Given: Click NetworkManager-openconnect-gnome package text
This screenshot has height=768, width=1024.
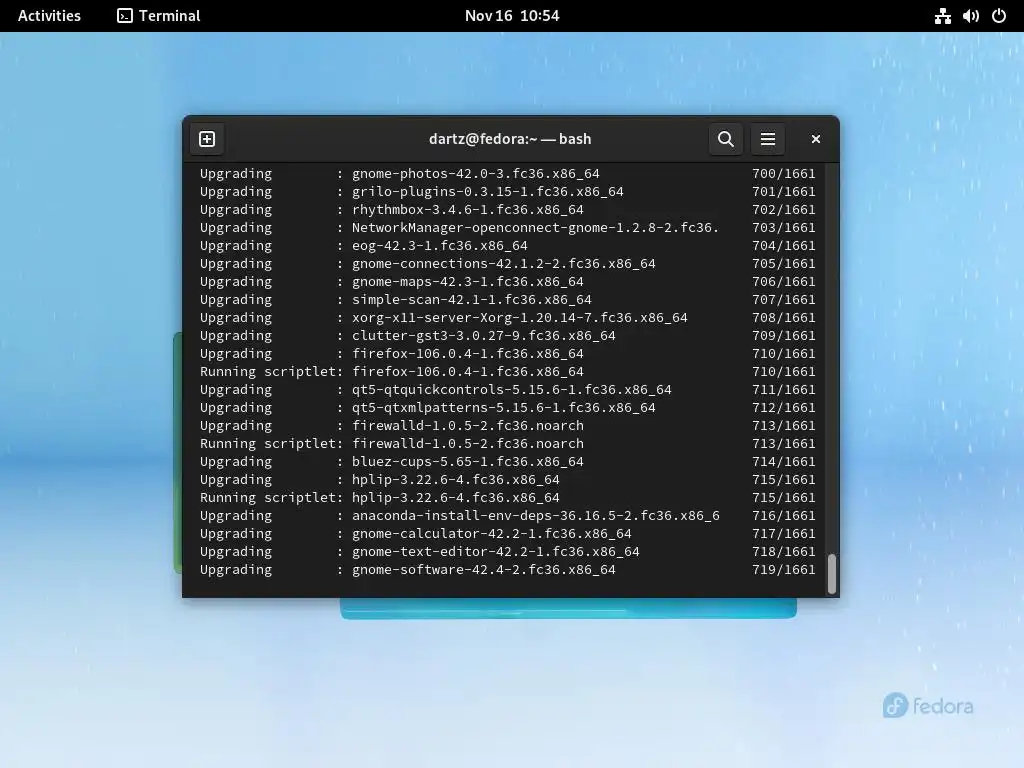Looking at the screenshot, I should (536, 227).
